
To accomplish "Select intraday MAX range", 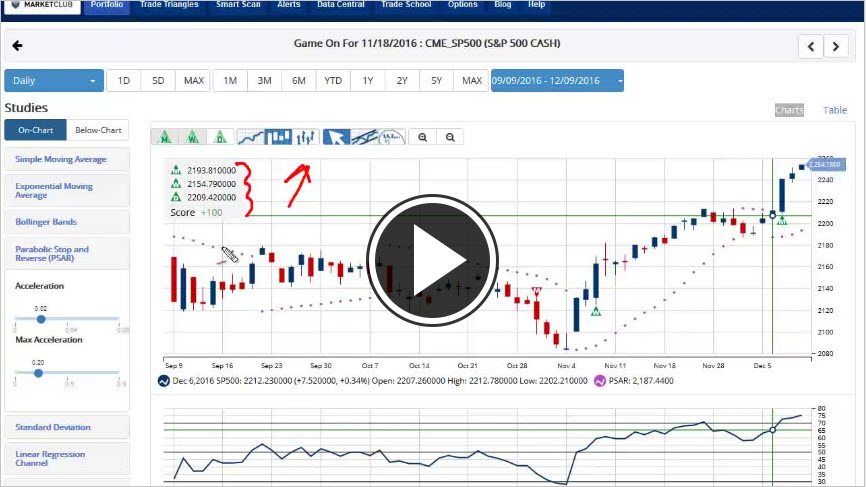I will pyautogui.click(x=193, y=81).
